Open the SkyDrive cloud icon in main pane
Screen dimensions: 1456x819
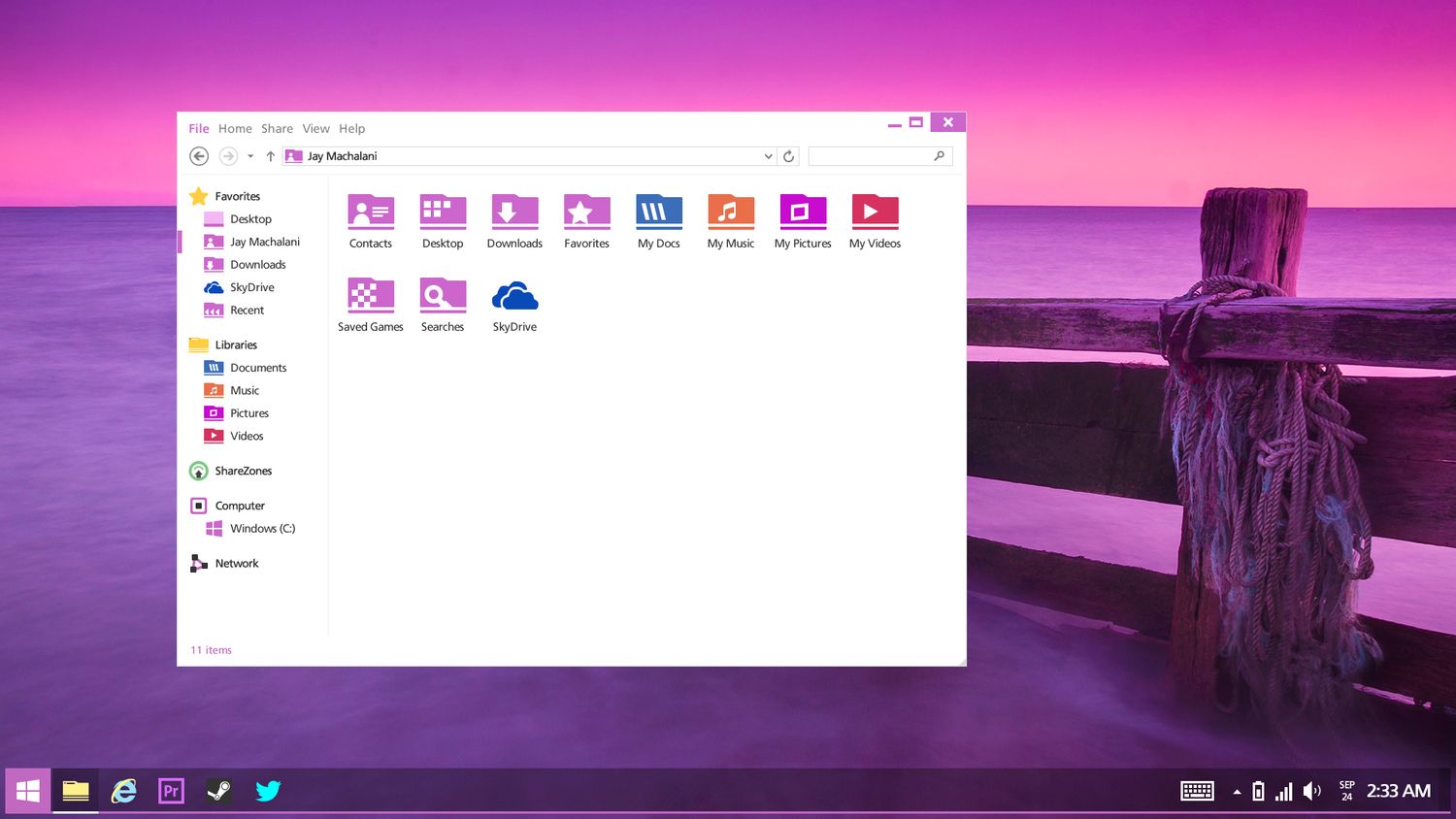pyautogui.click(x=514, y=296)
